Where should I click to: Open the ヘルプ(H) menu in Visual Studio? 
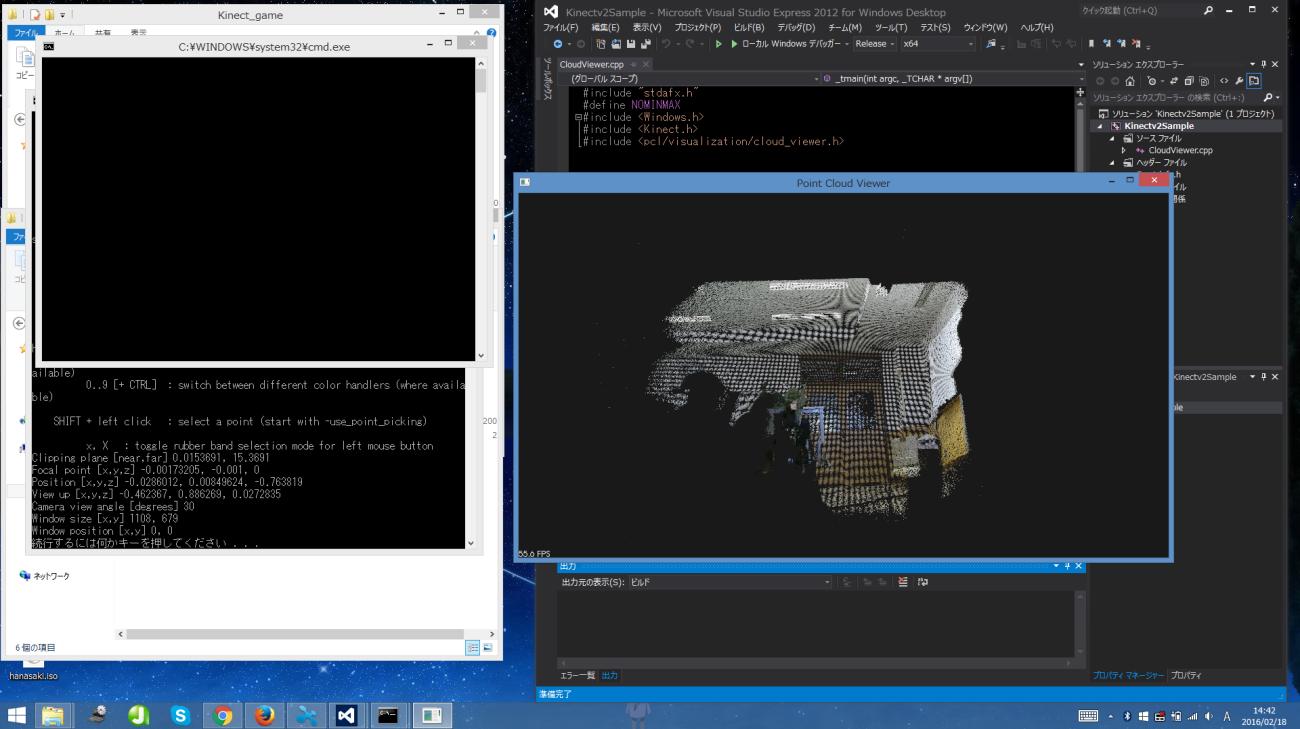pos(1037,28)
